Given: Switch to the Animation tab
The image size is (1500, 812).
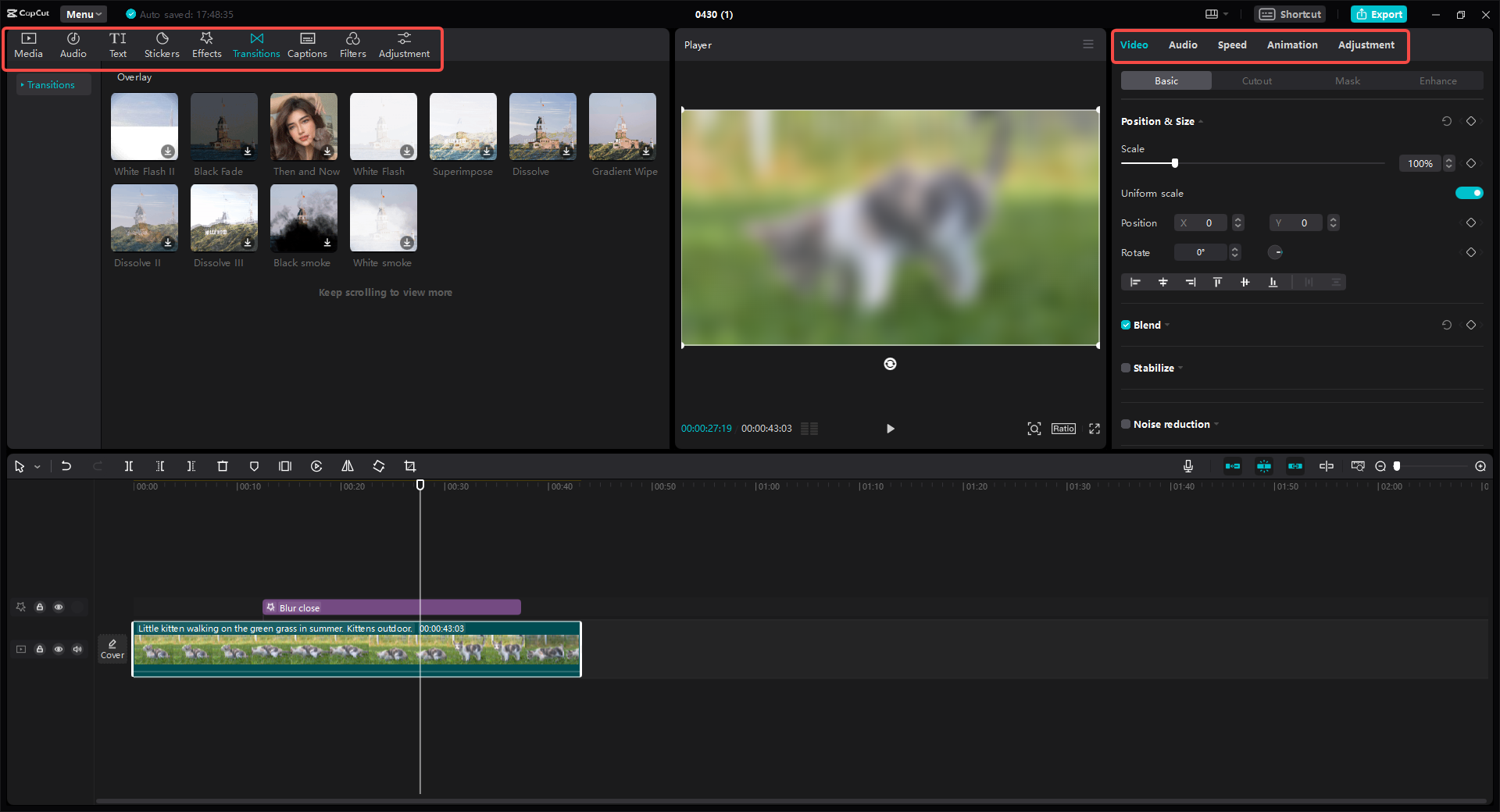Looking at the screenshot, I should (1291, 45).
